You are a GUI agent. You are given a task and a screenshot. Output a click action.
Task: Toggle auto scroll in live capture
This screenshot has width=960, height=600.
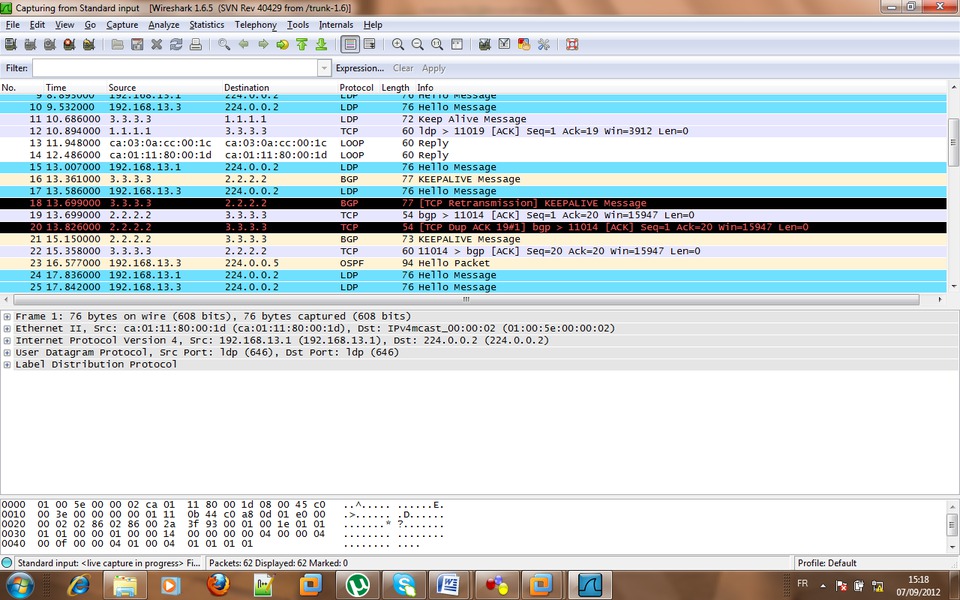pyautogui.click(x=369, y=44)
